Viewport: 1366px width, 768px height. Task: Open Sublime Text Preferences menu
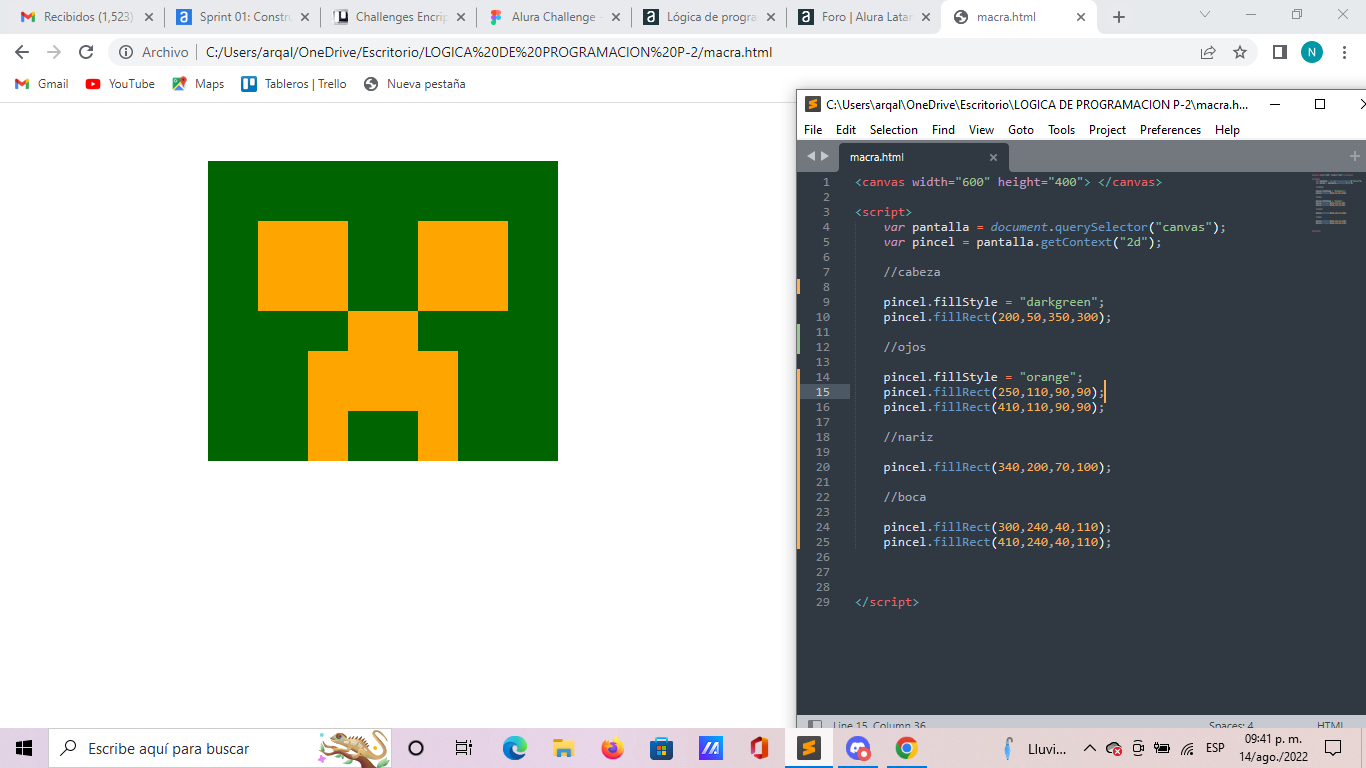click(x=1170, y=130)
